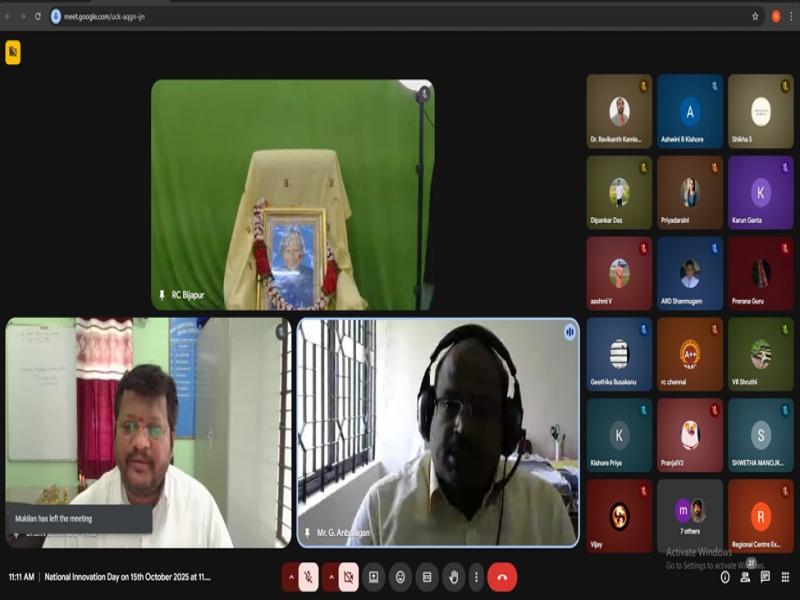Bookmark this page with the star icon

click(x=755, y=16)
